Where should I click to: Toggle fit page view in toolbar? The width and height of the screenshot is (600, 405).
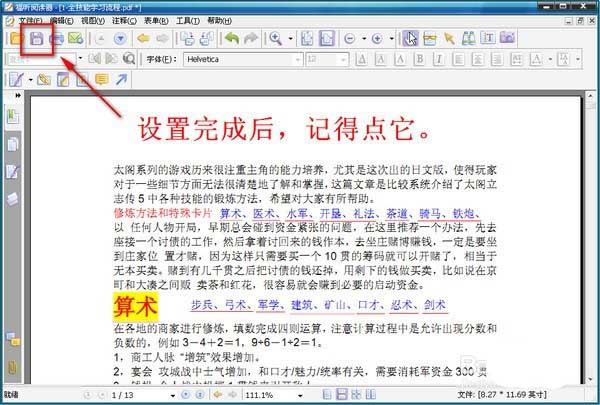[307, 38]
